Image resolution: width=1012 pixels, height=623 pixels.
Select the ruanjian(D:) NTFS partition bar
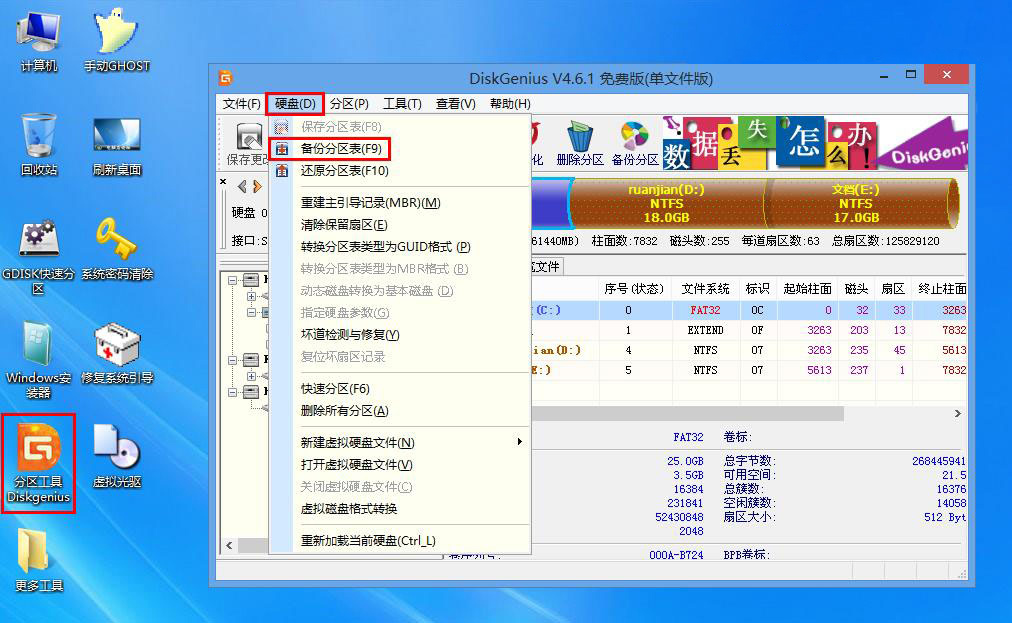667,203
